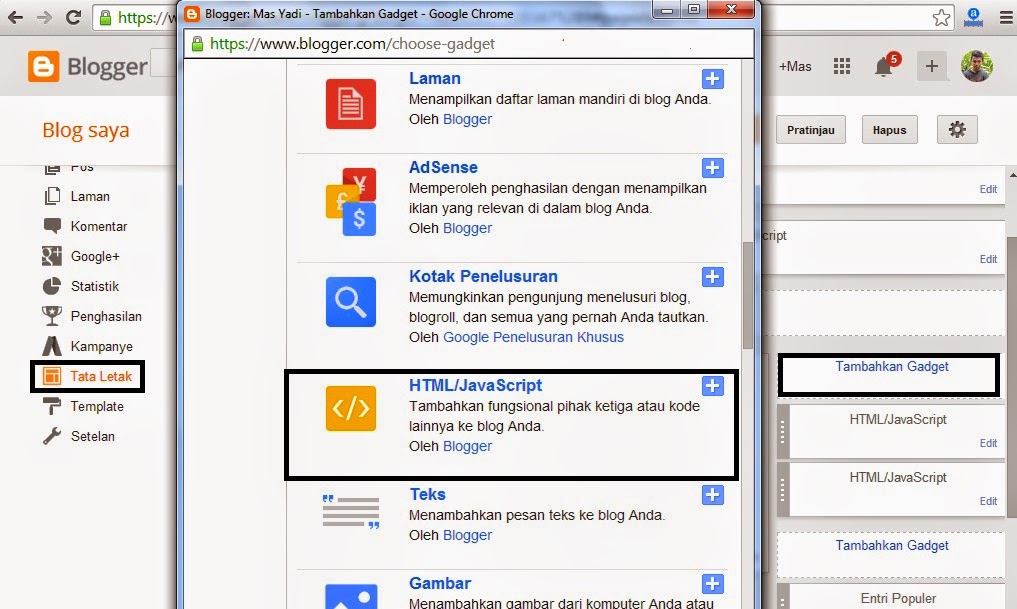This screenshot has height=609, width=1017.
Task: Click Blog saya heading link
Action: [86, 130]
